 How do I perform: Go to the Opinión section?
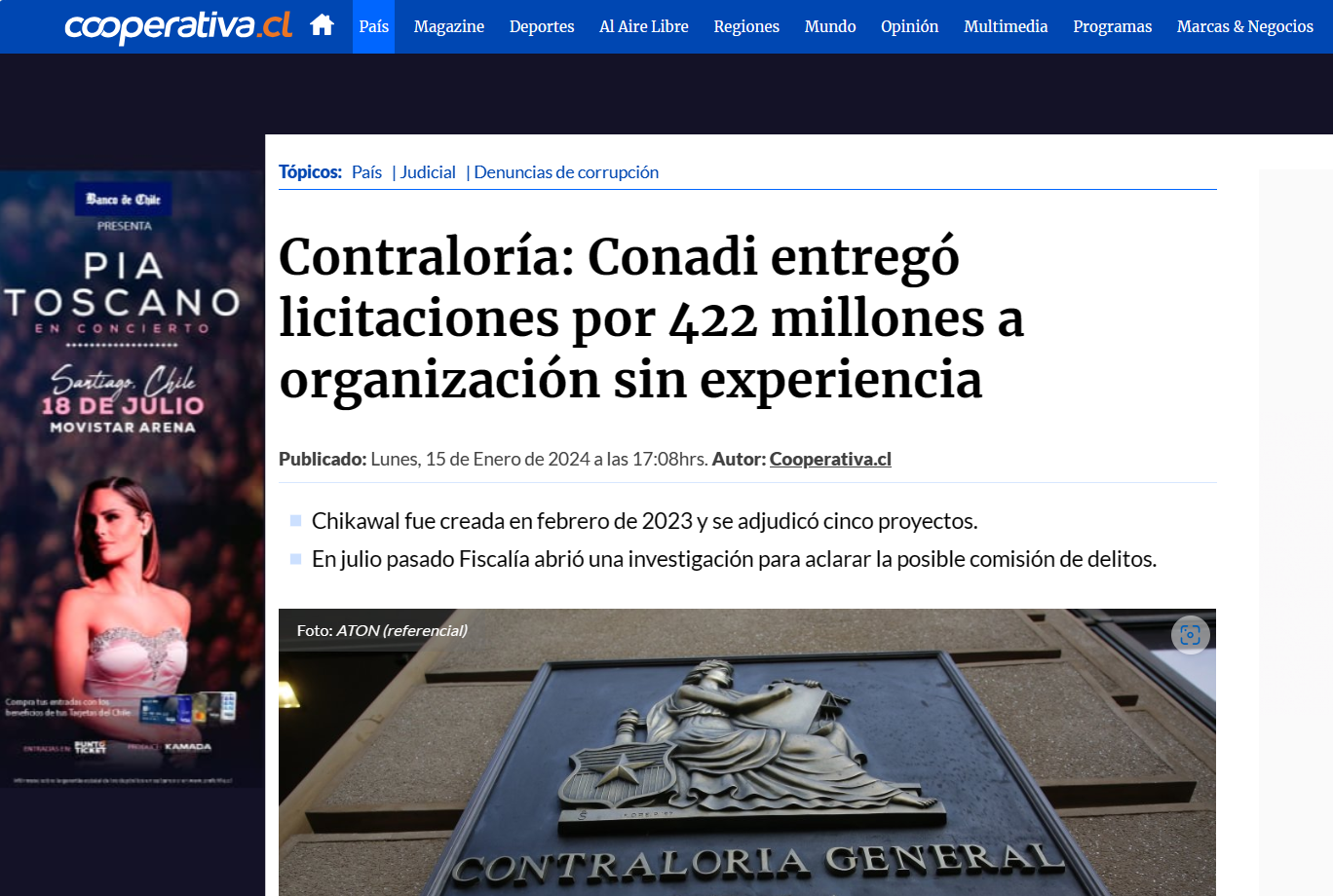pos(910,26)
